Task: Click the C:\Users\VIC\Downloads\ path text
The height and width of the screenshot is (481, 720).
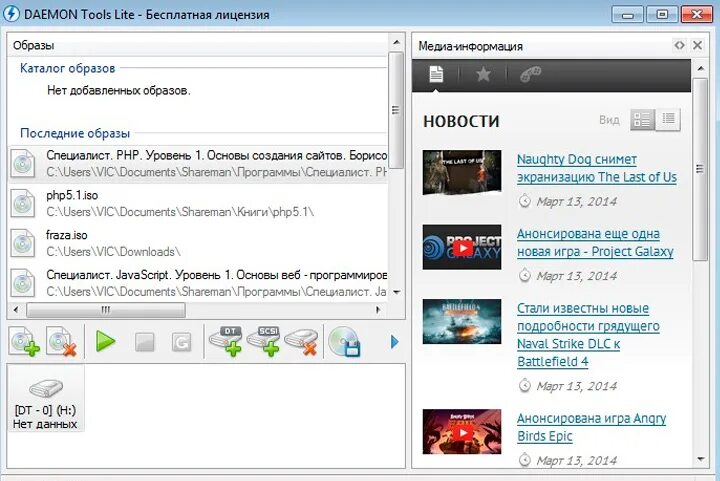Action: click(113, 252)
